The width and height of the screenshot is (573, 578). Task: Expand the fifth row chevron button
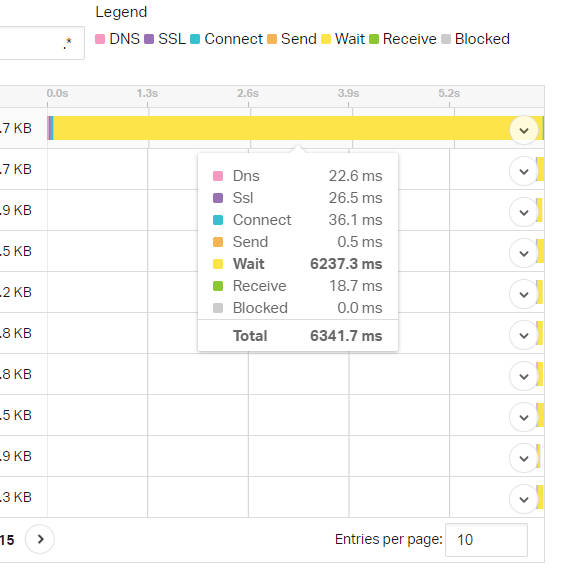[524, 294]
